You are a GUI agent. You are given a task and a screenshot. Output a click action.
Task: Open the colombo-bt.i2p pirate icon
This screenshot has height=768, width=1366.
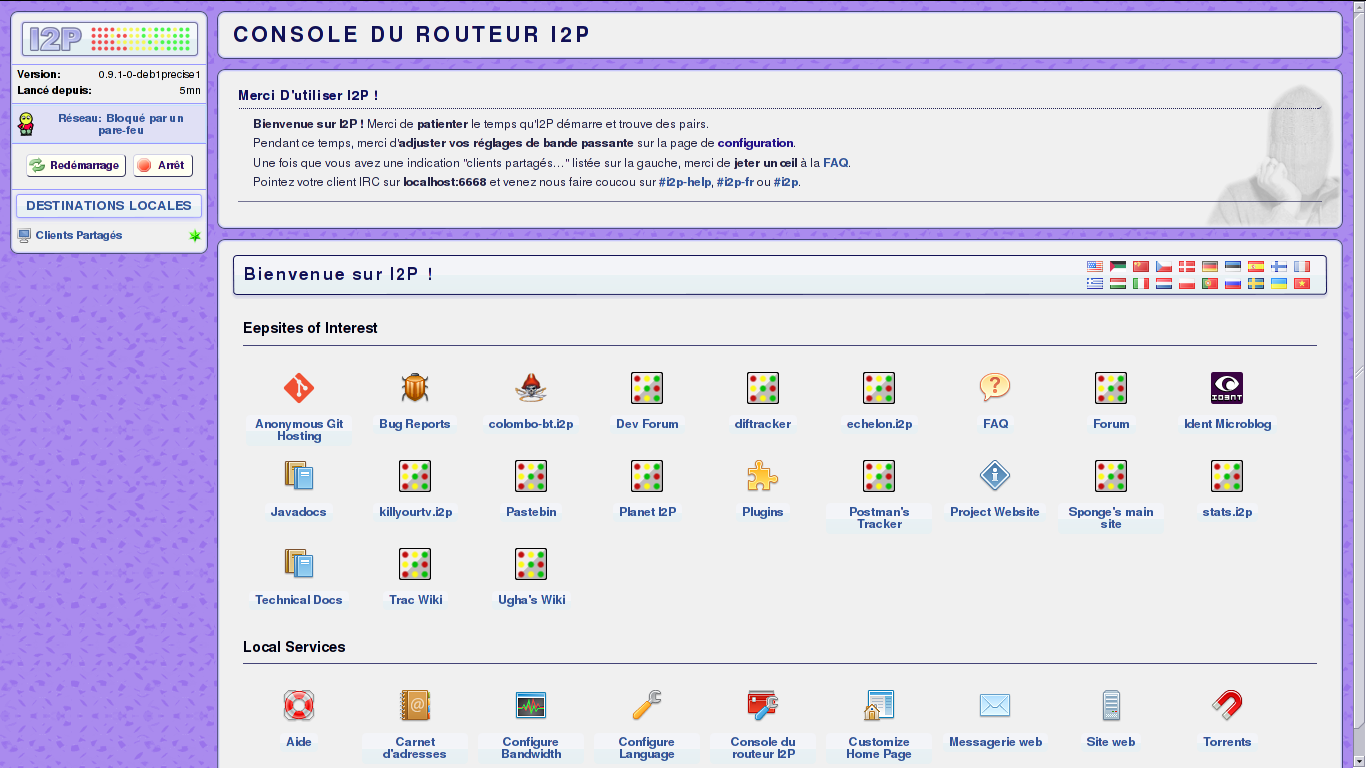(530, 387)
